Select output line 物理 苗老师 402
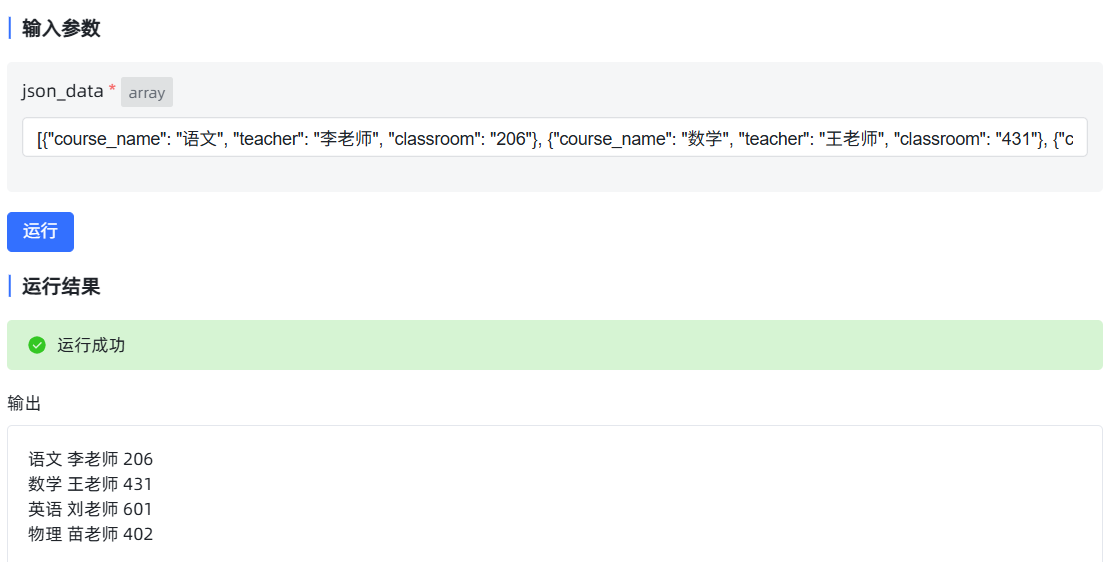This screenshot has height=562, width=1111. pos(91,534)
